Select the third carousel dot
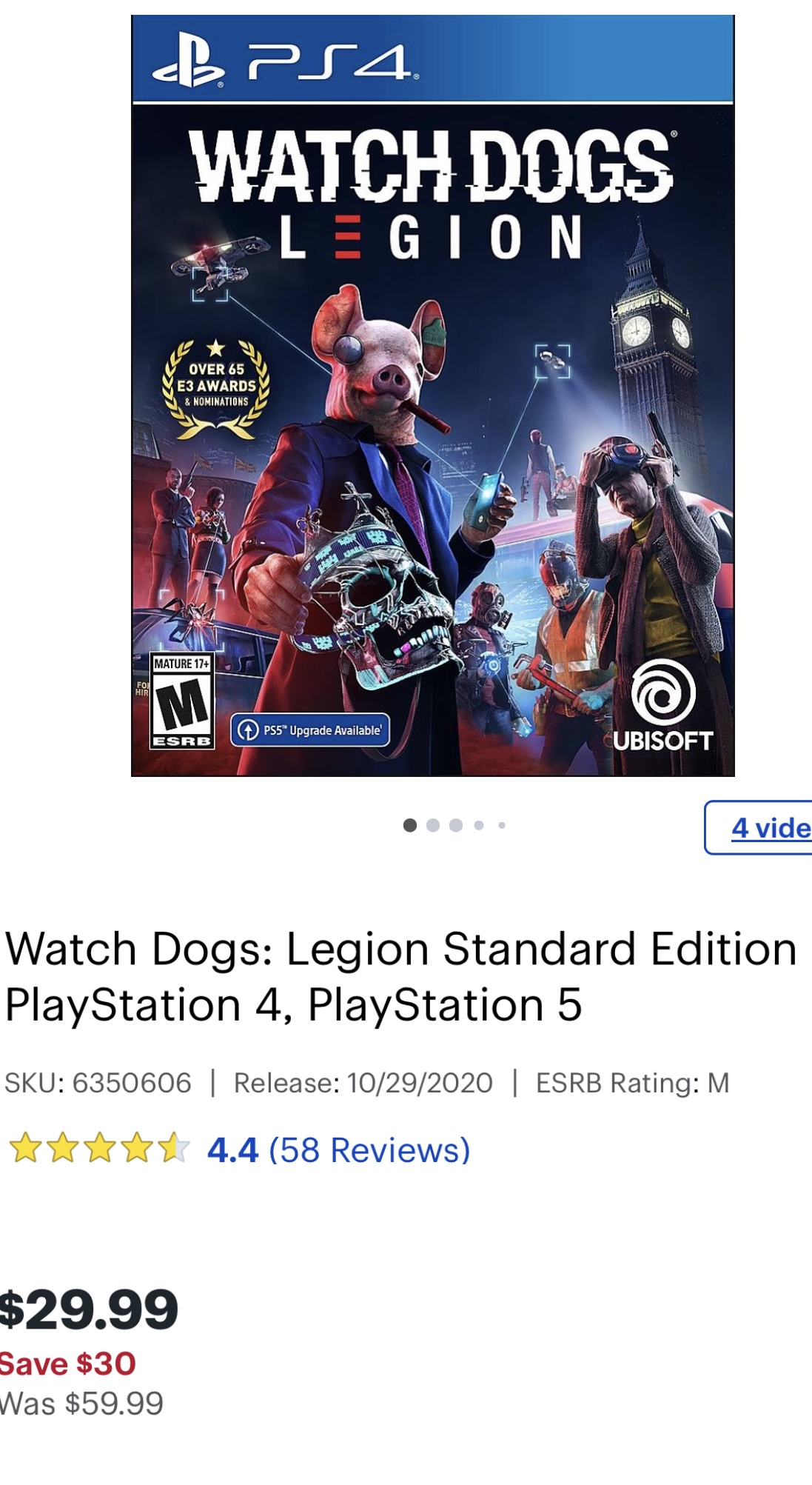812x1485 pixels. tap(456, 825)
